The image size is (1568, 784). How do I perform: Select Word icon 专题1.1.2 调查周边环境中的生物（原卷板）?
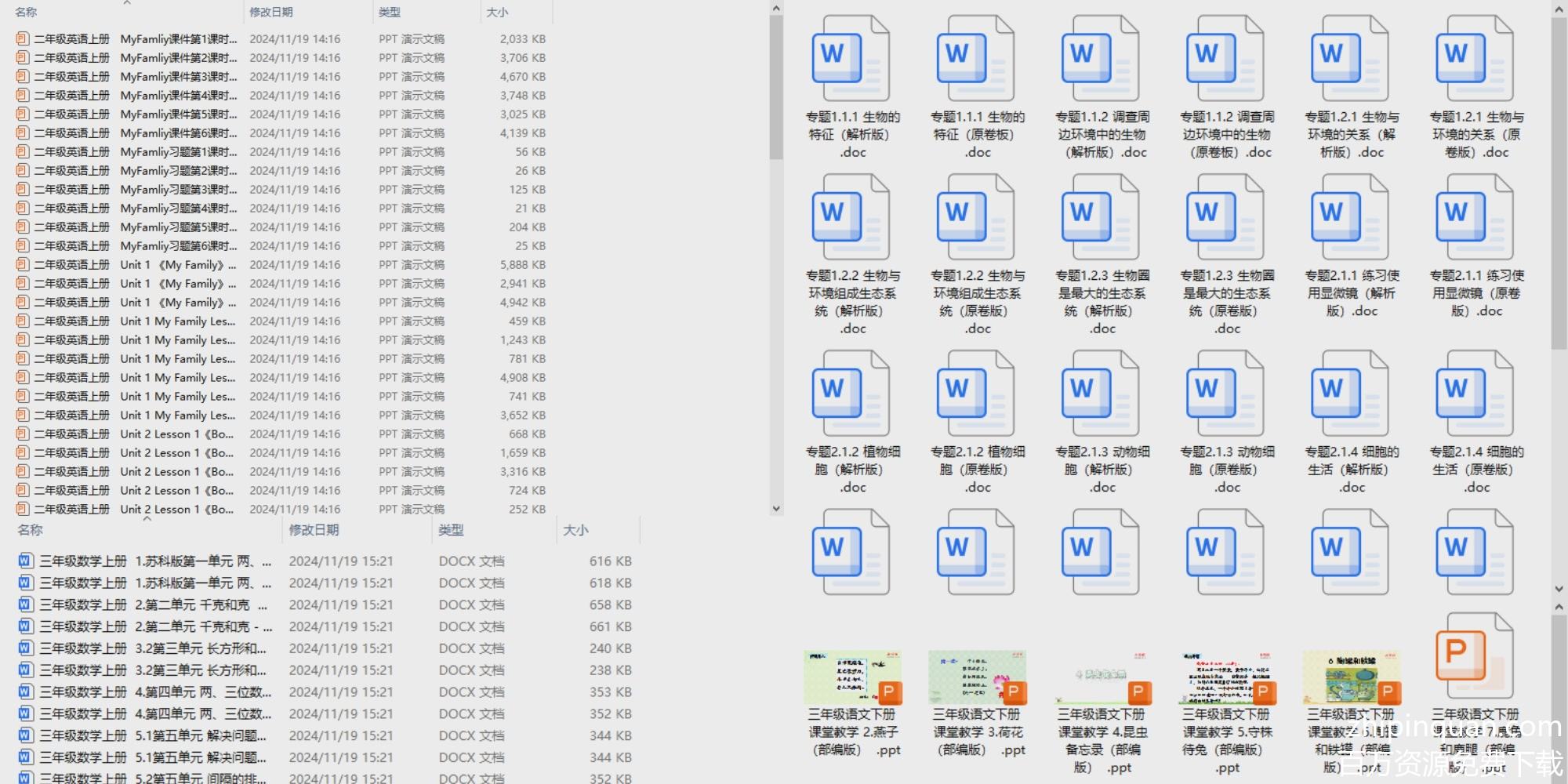[x=1225, y=59]
